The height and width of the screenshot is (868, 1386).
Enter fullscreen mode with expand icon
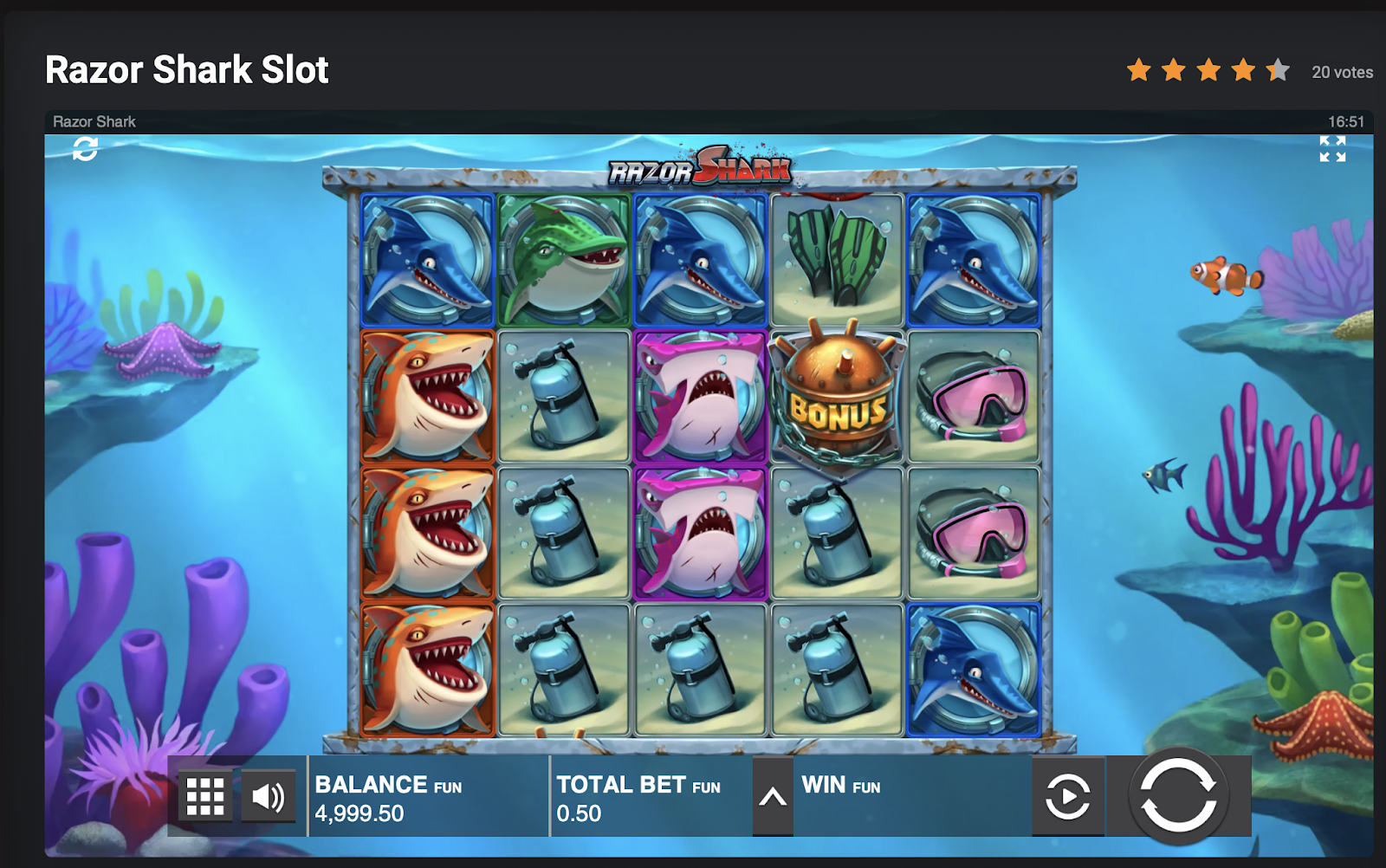(1332, 149)
